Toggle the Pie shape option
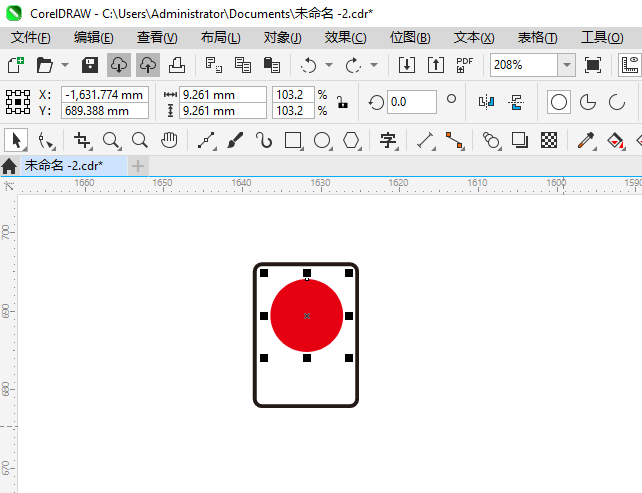Screen dimensions: 642x493 click(x=588, y=102)
